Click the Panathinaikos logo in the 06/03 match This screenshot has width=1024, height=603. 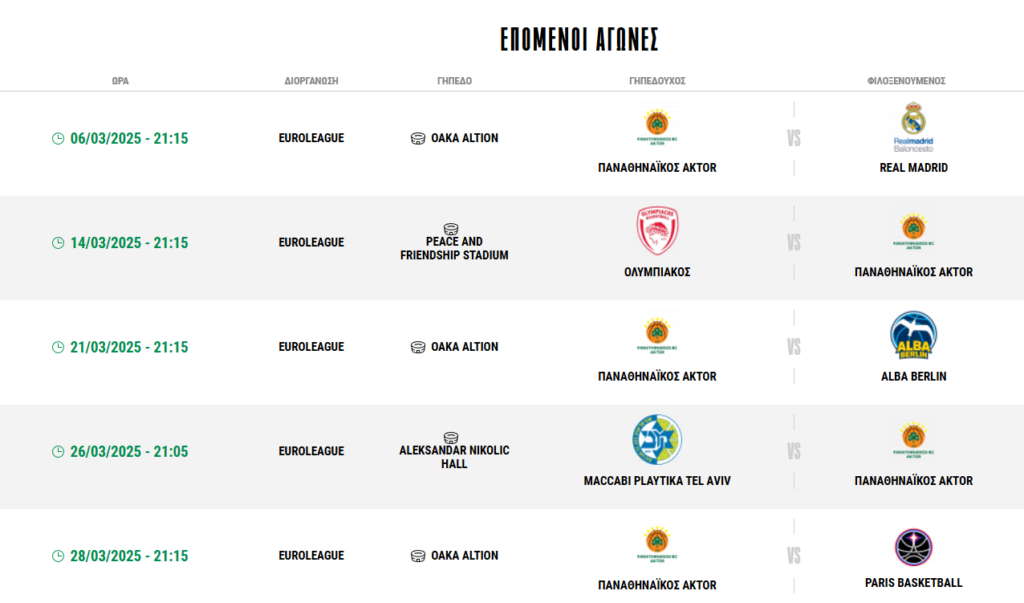coord(657,127)
